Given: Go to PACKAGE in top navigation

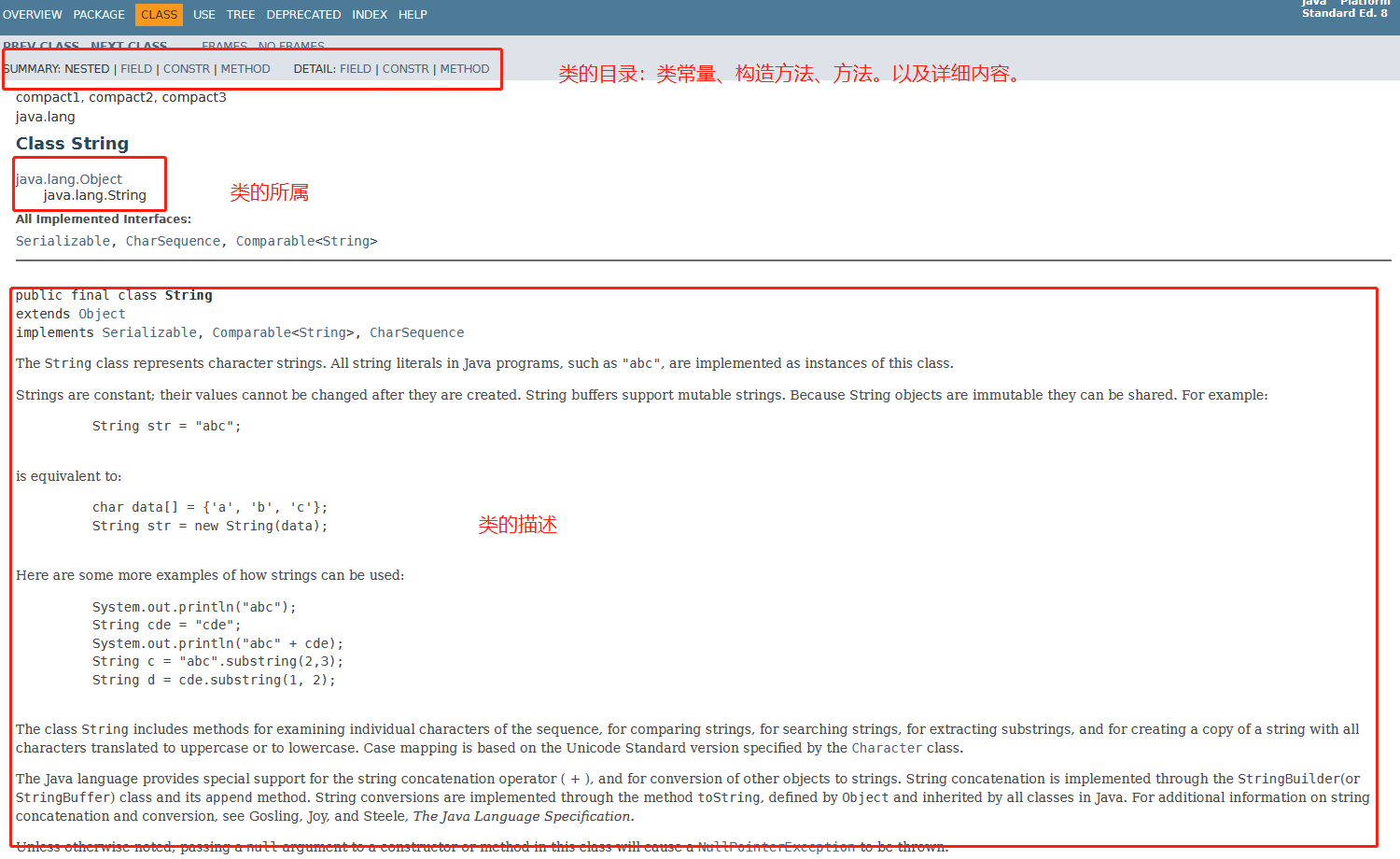Looking at the screenshot, I should [99, 15].
